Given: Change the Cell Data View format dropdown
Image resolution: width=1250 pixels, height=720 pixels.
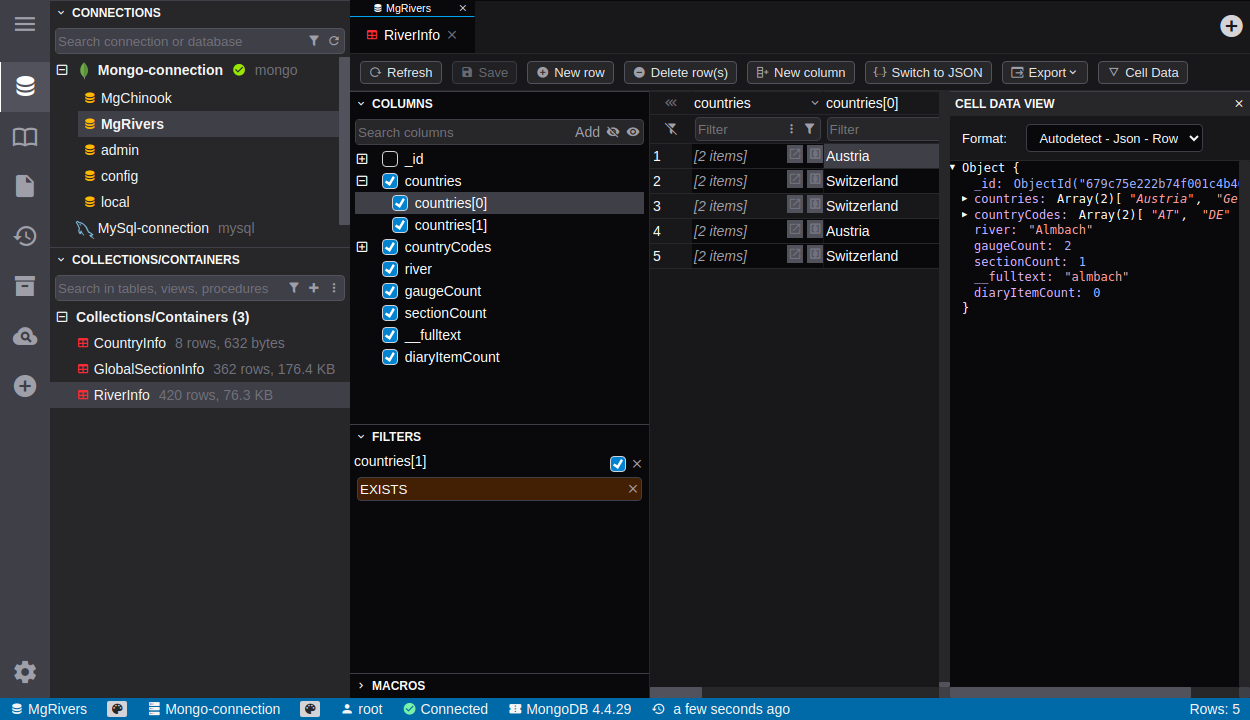Looking at the screenshot, I should [1113, 138].
